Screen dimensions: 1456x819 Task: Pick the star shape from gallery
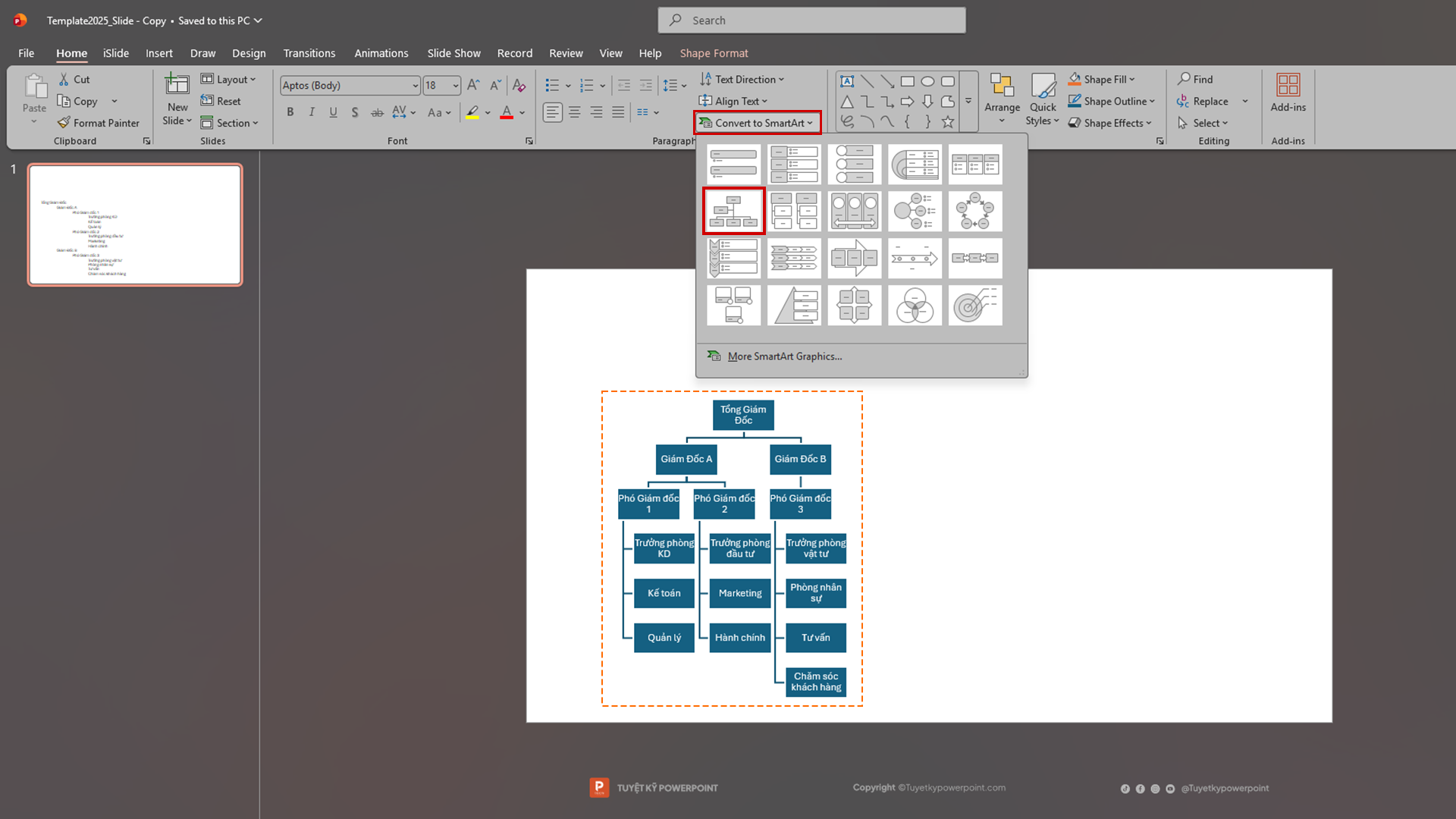click(948, 121)
